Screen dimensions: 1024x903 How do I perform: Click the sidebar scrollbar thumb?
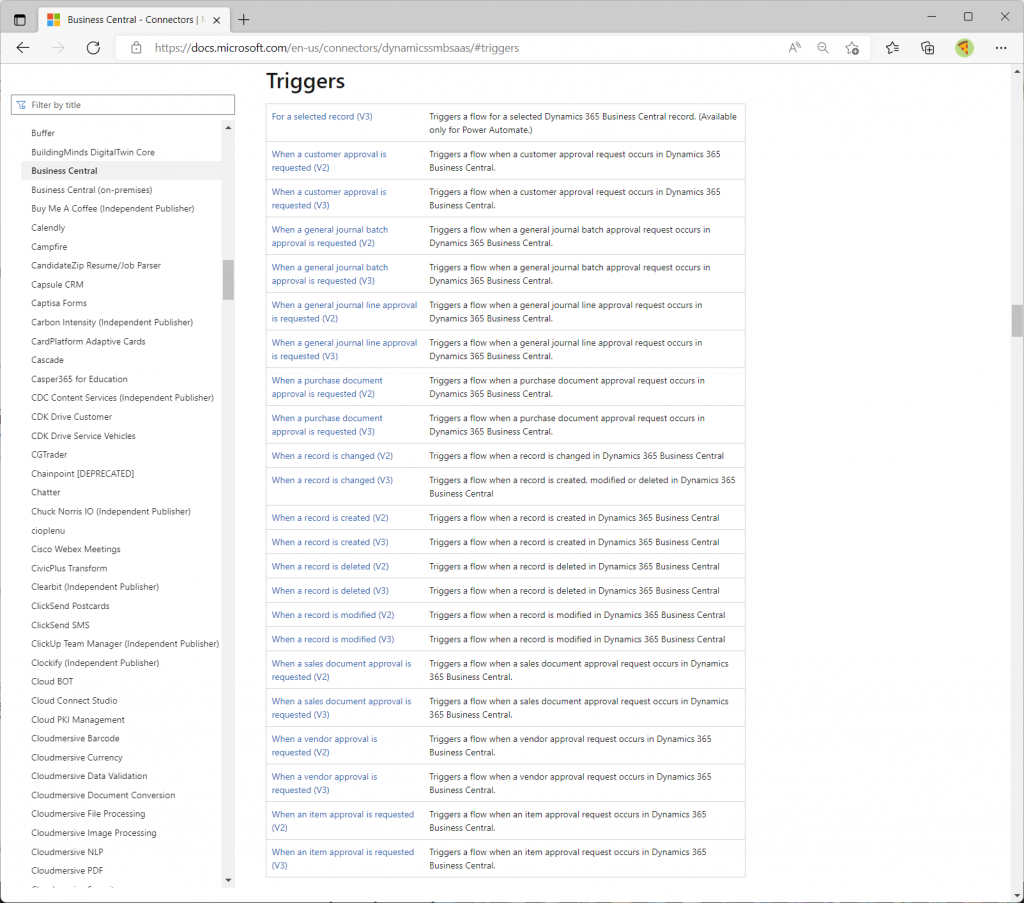(x=228, y=279)
